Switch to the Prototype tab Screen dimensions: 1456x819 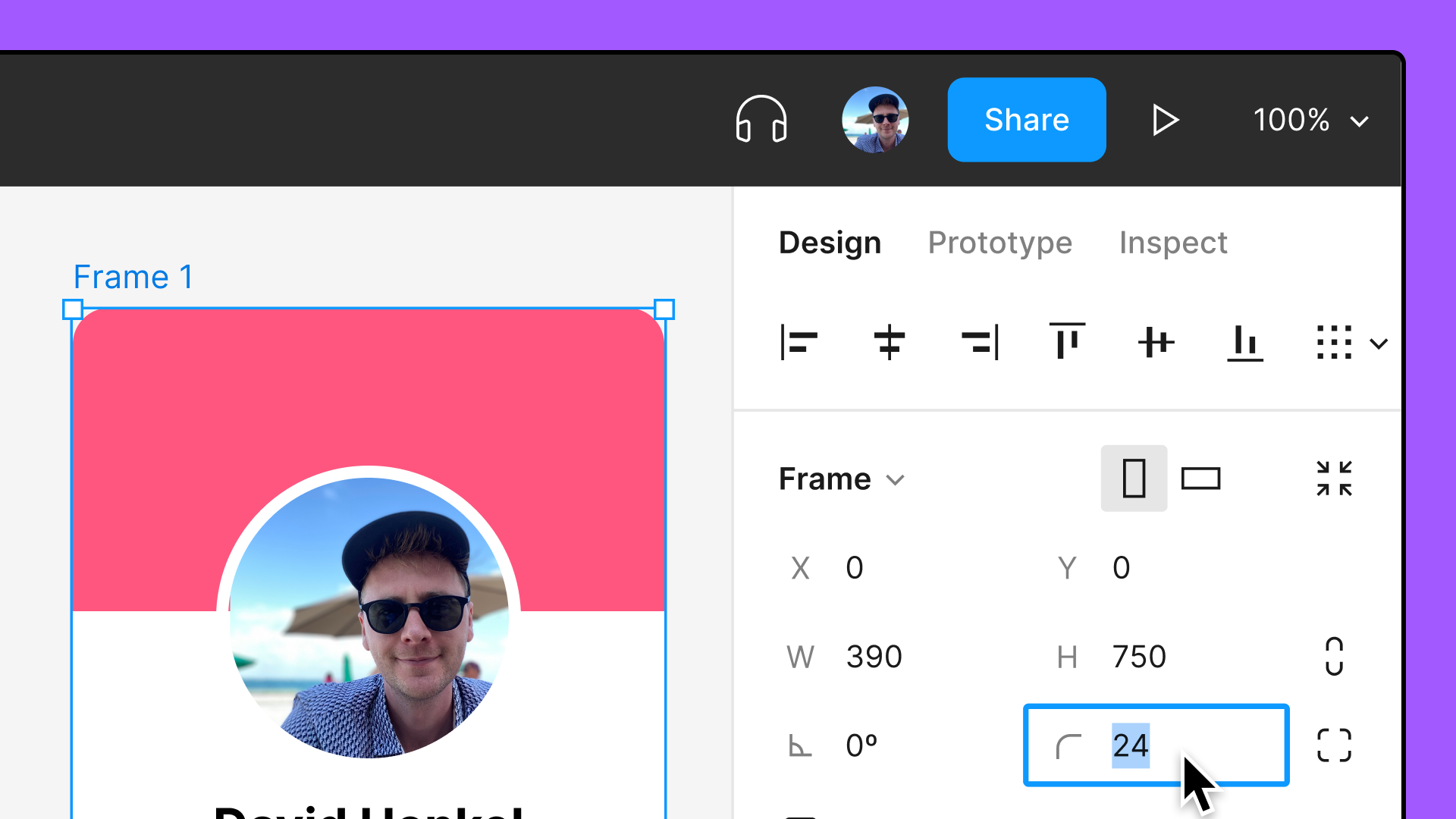pyautogui.click(x=999, y=243)
